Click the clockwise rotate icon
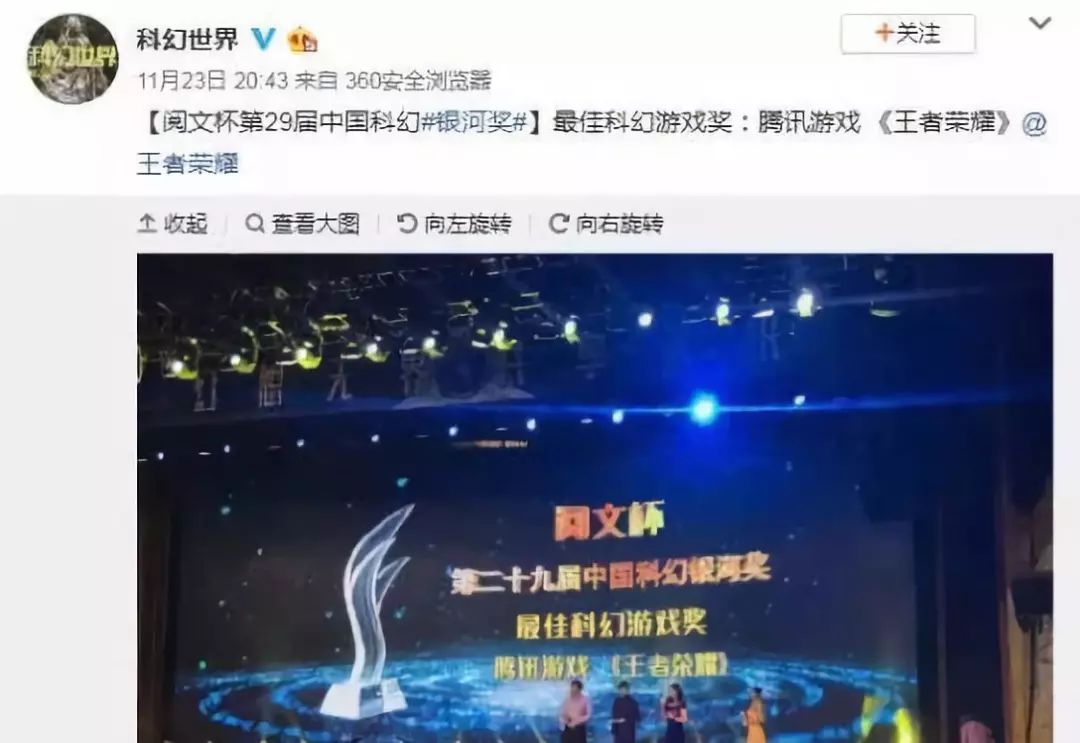 [x=559, y=223]
